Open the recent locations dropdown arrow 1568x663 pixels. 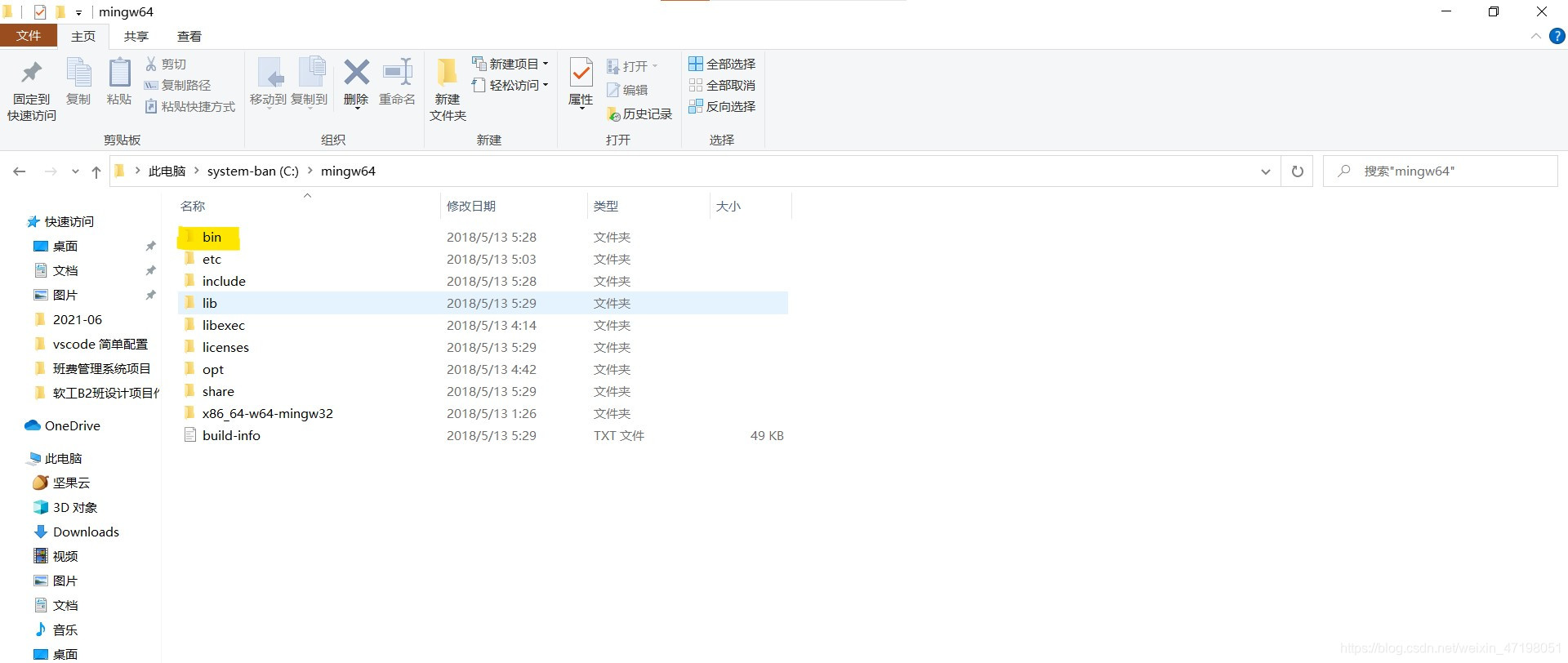75,171
